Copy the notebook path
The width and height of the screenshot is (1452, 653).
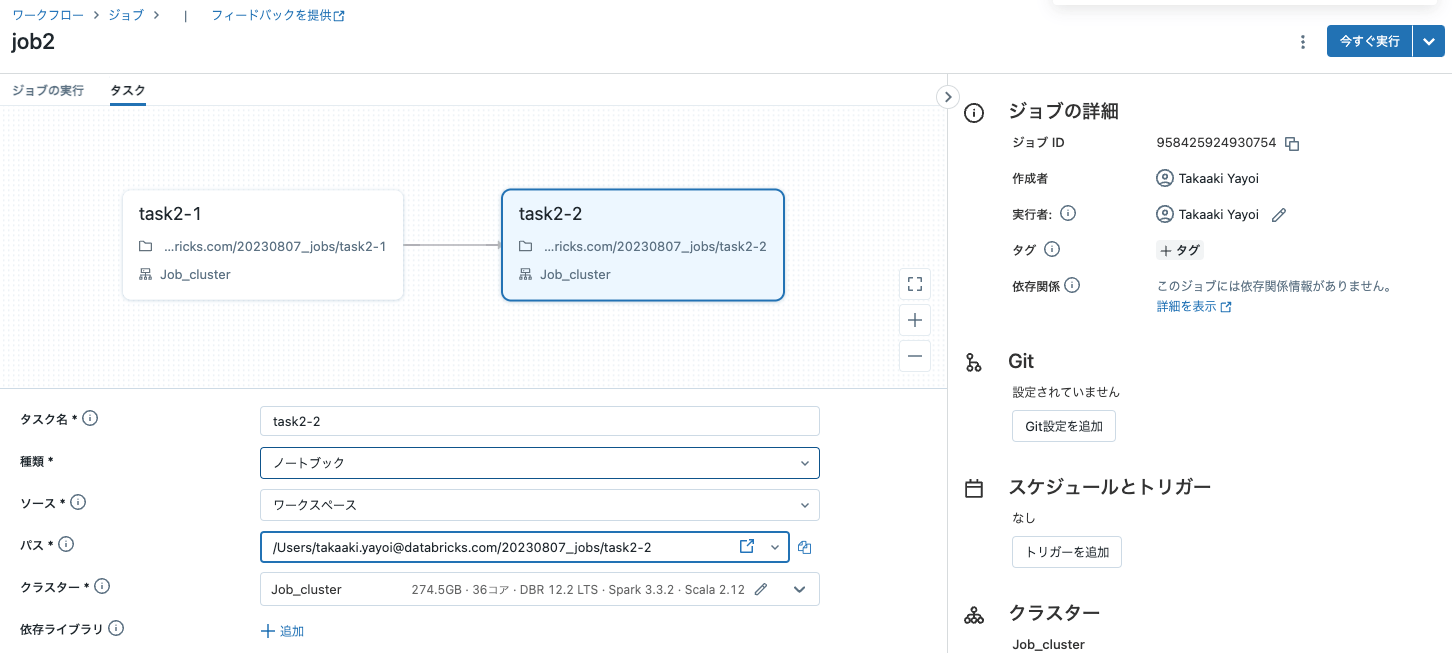[805, 548]
